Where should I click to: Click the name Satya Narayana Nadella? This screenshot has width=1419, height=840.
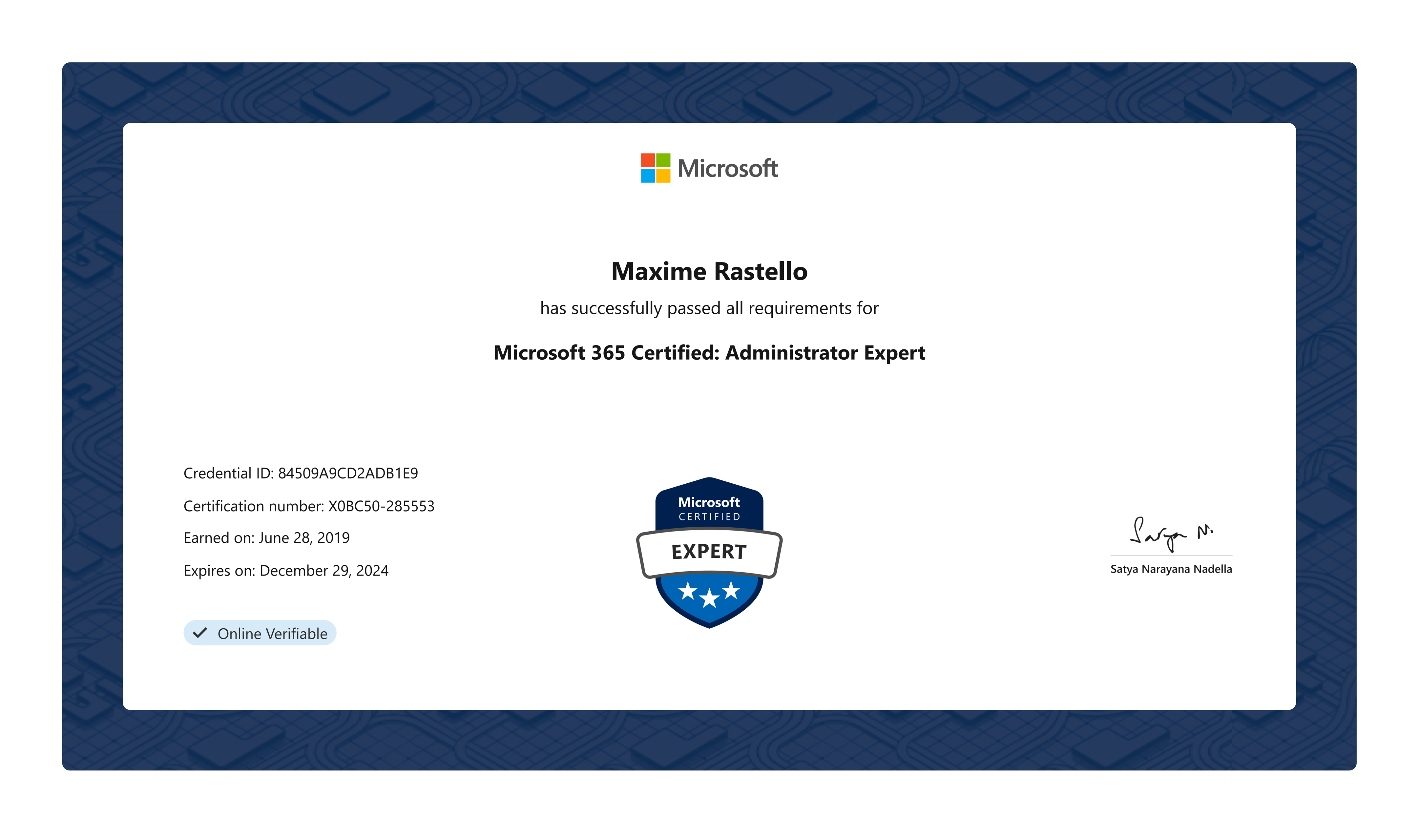pos(1171,569)
